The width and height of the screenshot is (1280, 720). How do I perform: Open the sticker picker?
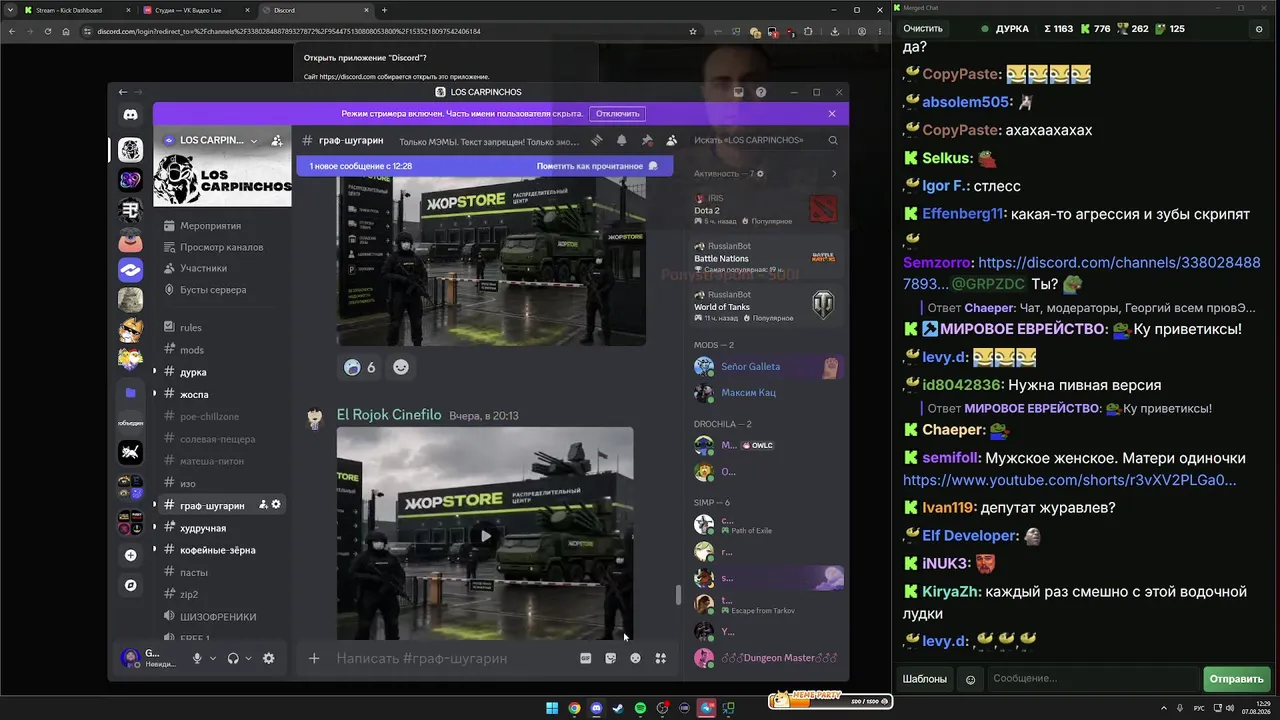(611, 658)
